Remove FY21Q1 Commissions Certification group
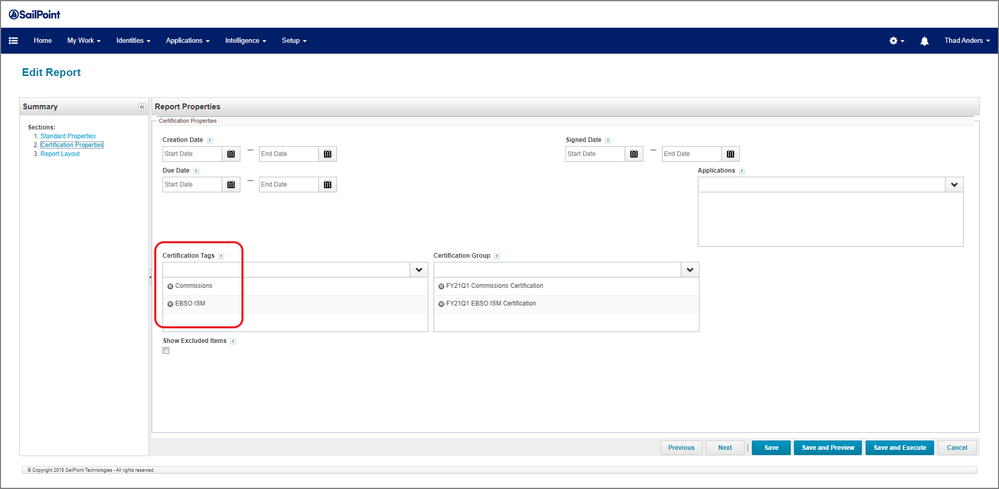Screen dimensions: 999x489 441,286
